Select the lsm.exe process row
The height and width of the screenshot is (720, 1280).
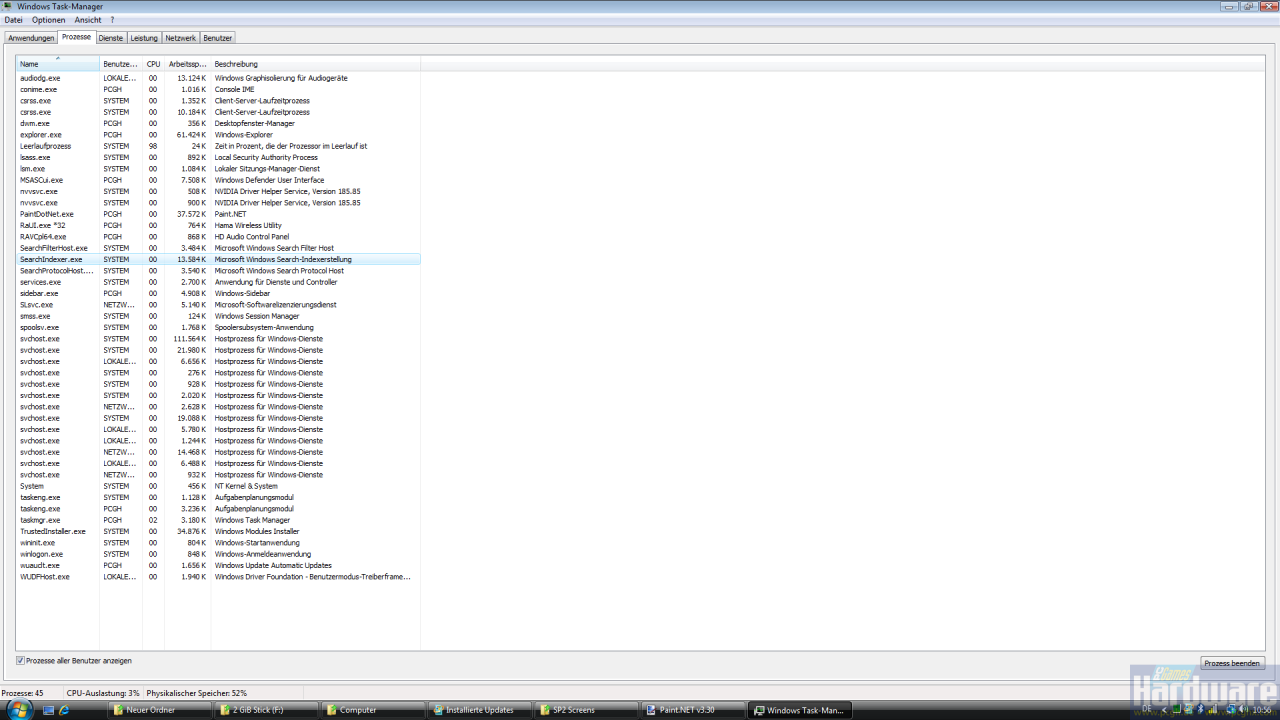point(218,169)
